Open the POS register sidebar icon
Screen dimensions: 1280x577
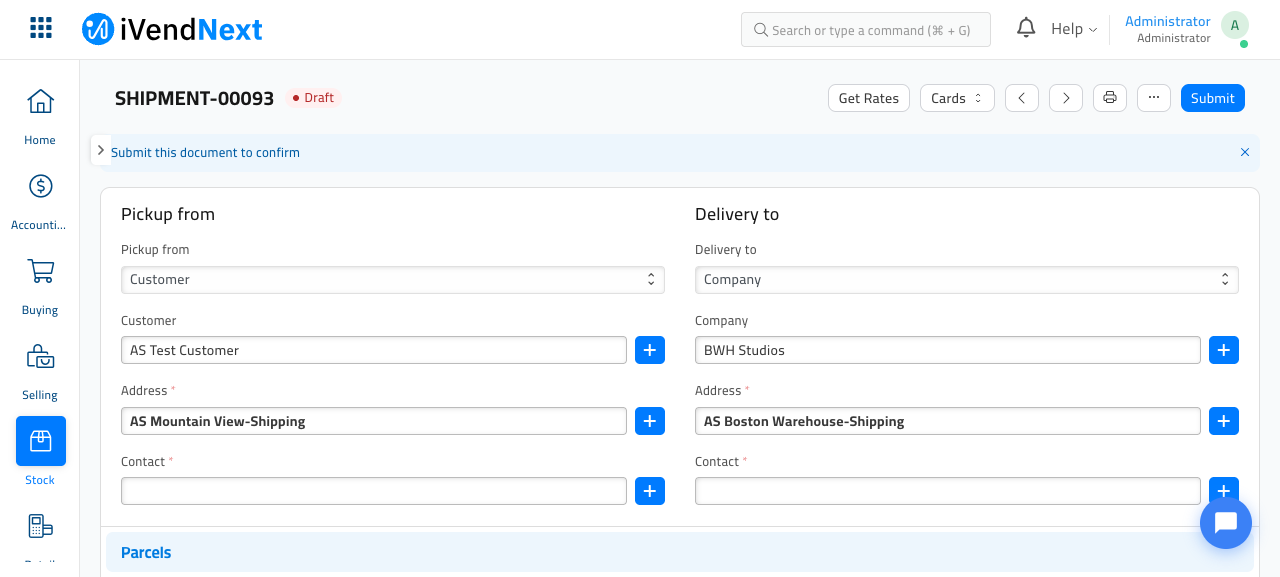pyautogui.click(x=40, y=526)
